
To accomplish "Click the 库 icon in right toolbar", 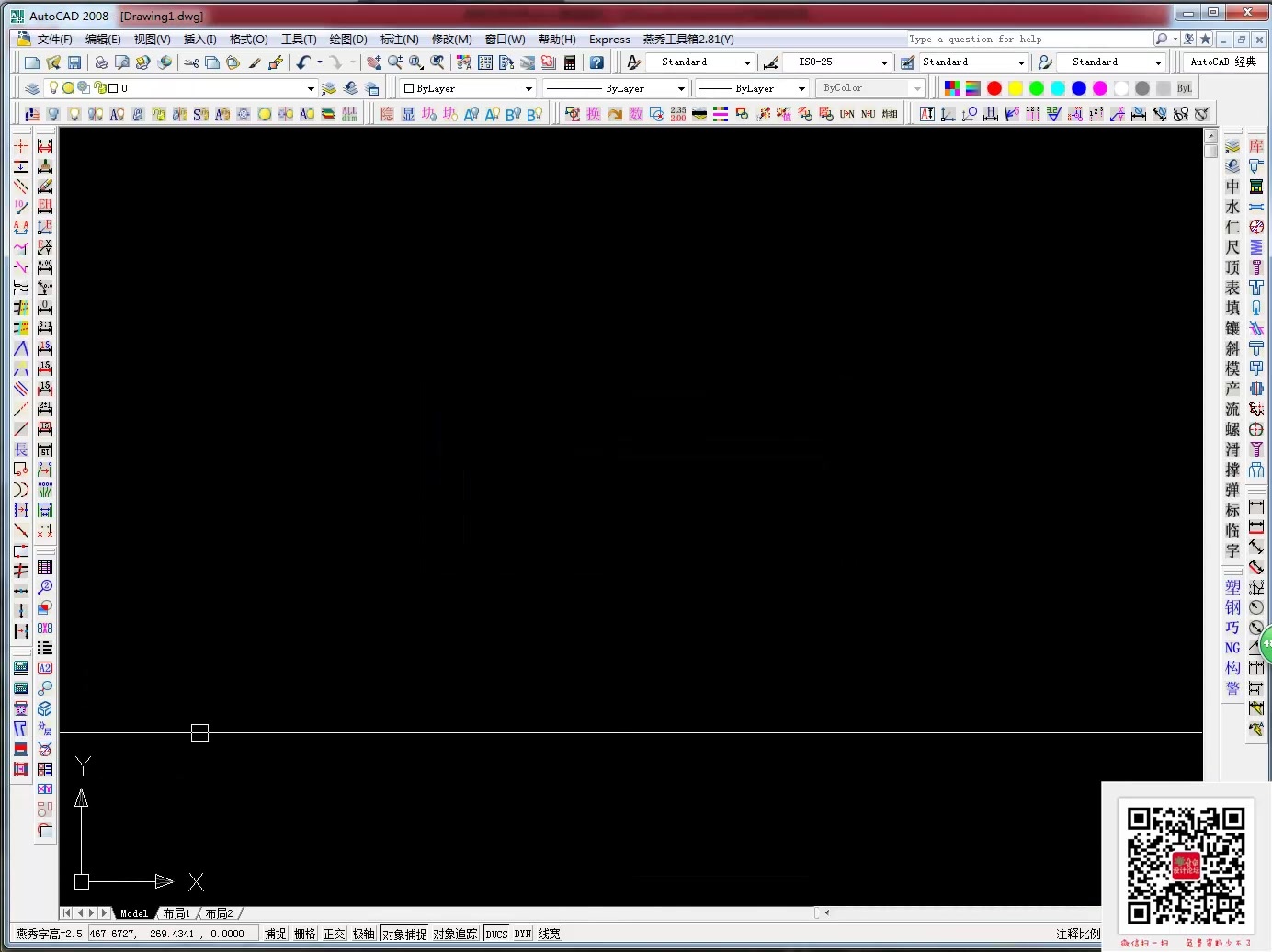I will pyautogui.click(x=1256, y=146).
